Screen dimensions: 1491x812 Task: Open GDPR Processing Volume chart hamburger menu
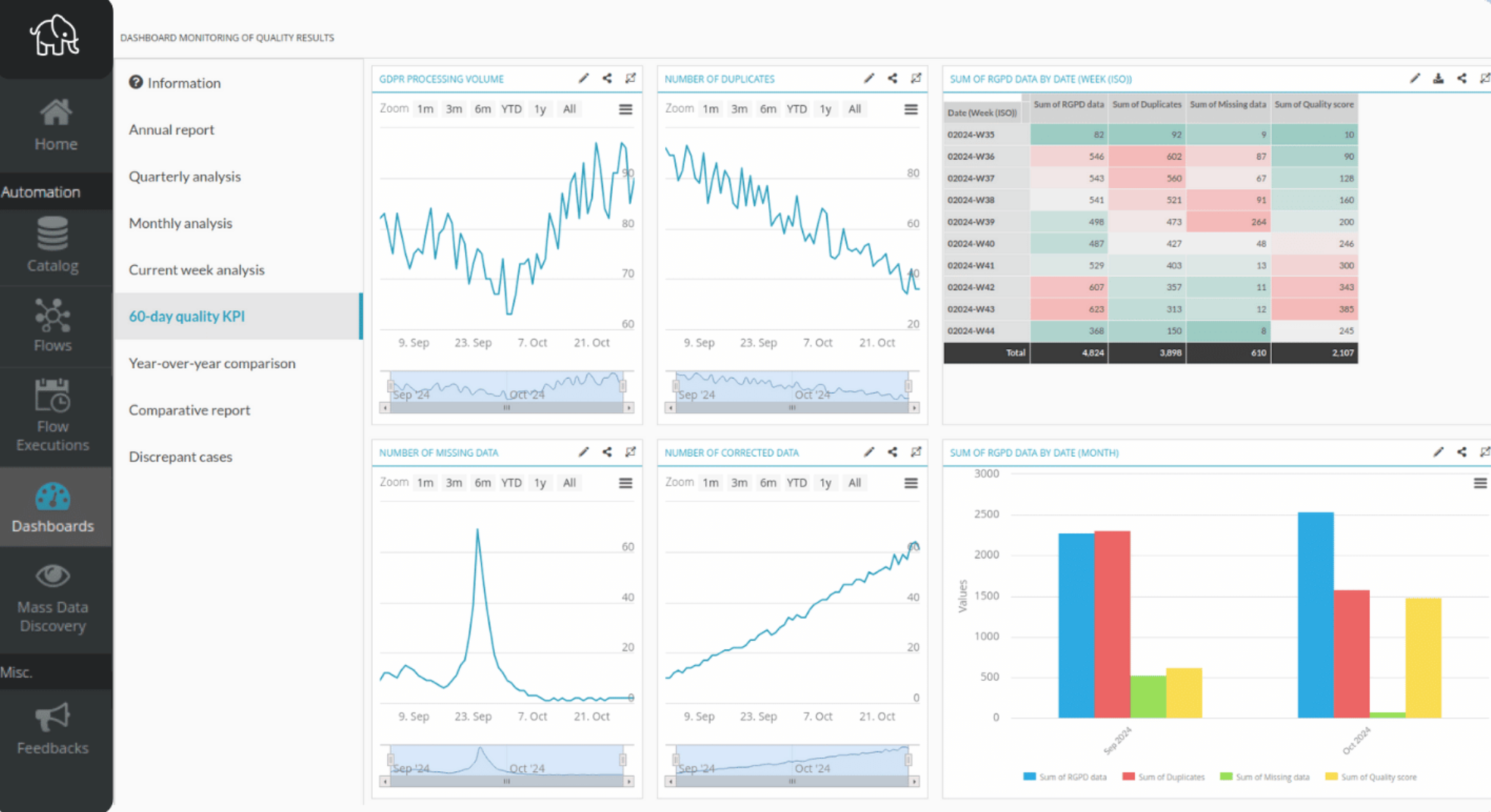point(626,109)
